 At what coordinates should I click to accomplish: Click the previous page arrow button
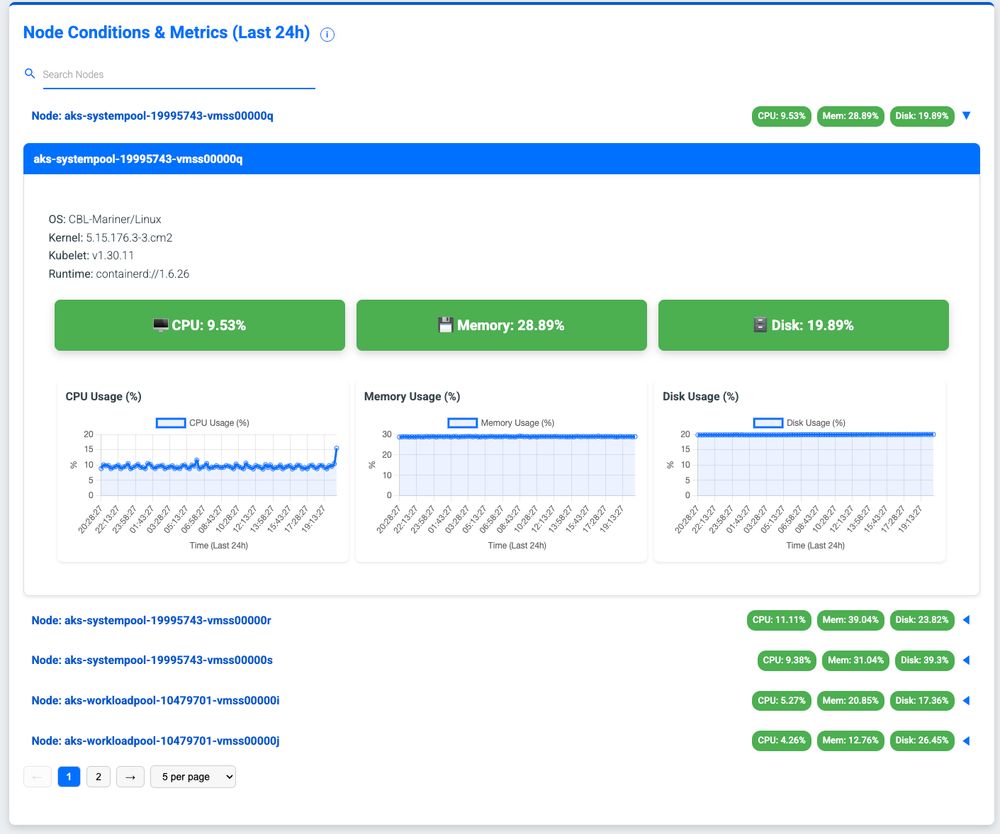click(37, 777)
